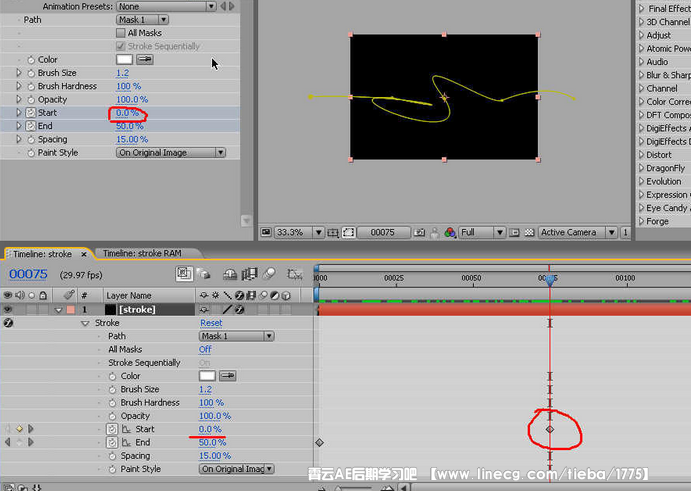Viewport: 691px width, 491px height.
Task: Click the white Color swatch in Effect Controls
Action: 124,60
